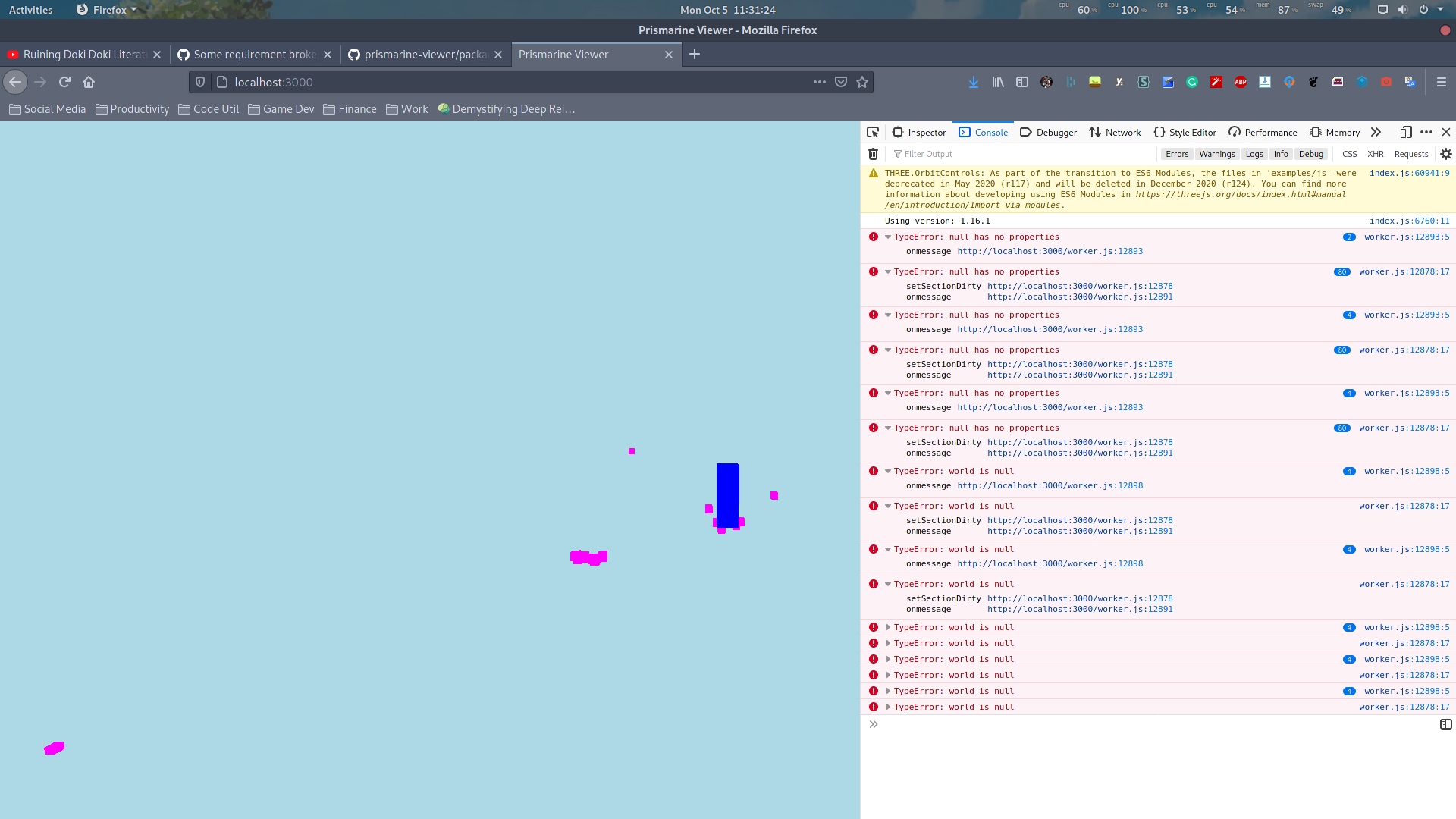Viewport: 1456px width, 819px height.
Task: Select the element picker tool in DevTools
Action: [x=873, y=132]
